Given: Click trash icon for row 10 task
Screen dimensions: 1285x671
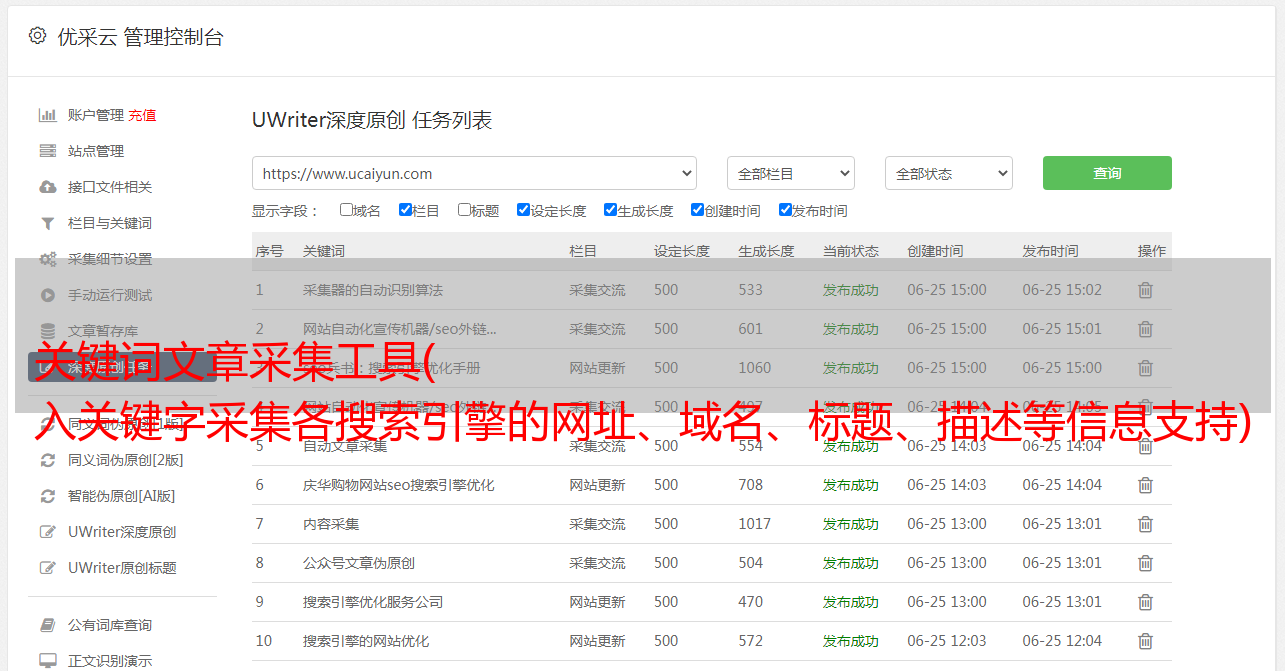Looking at the screenshot, I should [1145, 641].
